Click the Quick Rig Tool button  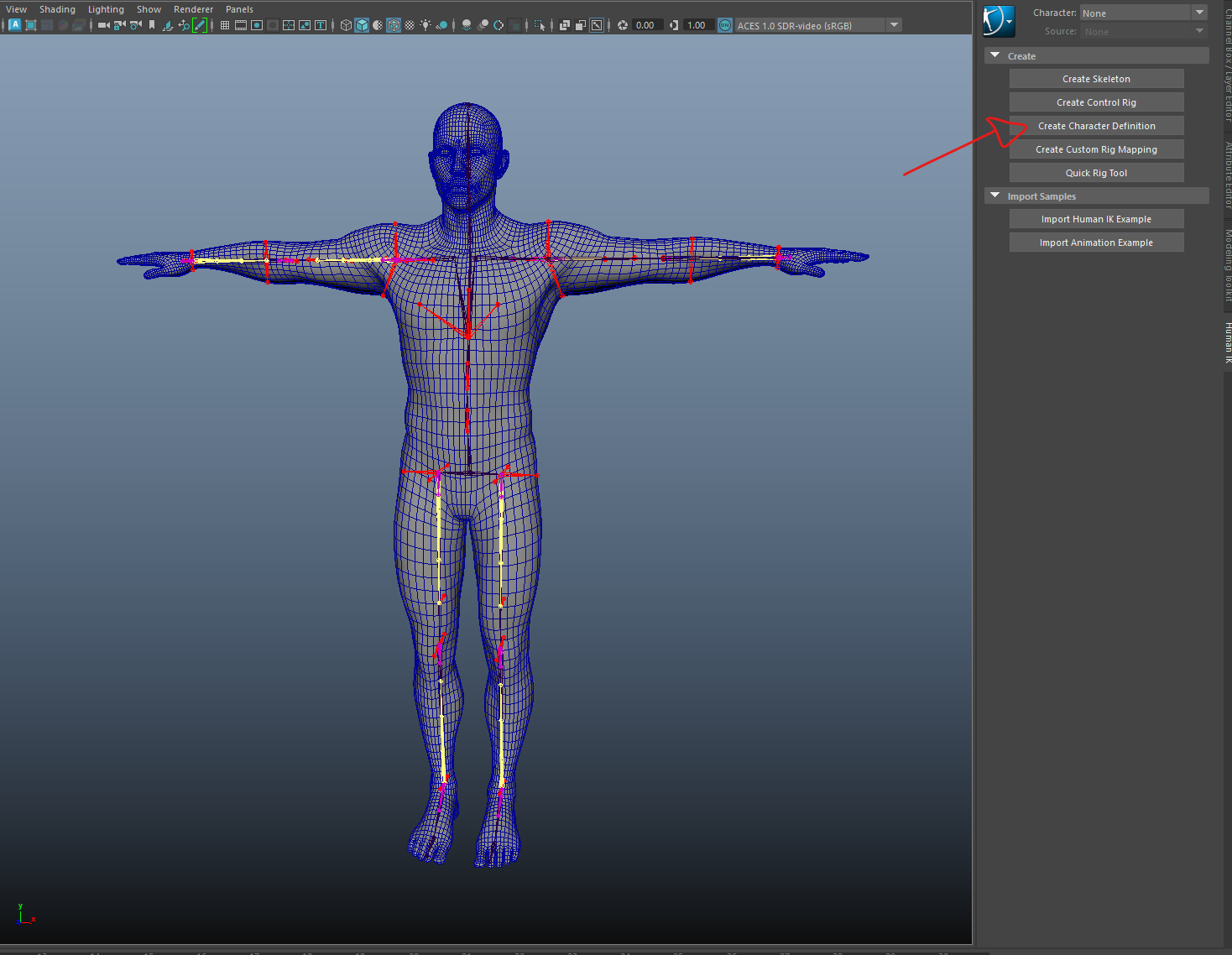[x=1096, y=173]
